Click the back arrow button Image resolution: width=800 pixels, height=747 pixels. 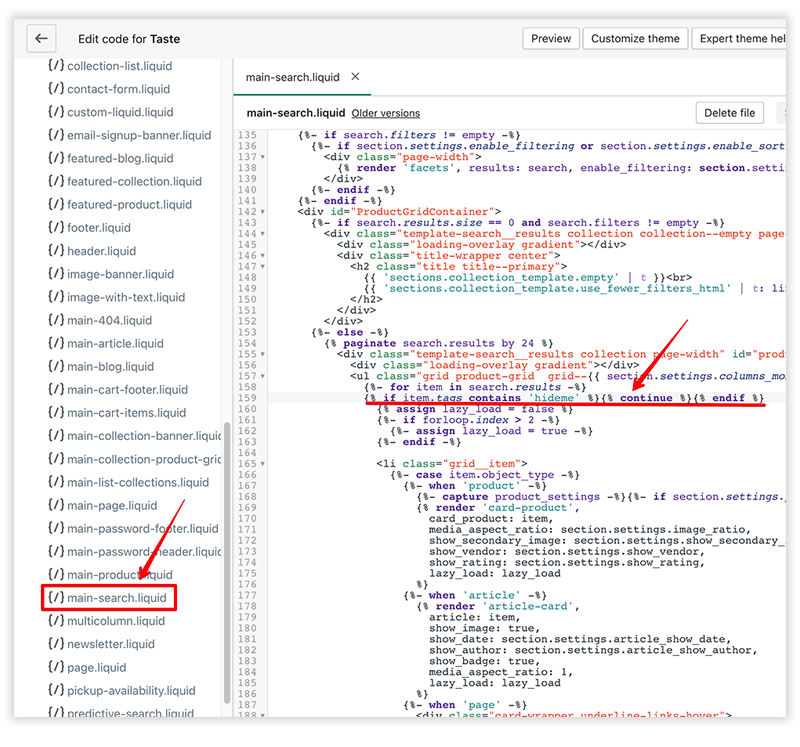41,39
